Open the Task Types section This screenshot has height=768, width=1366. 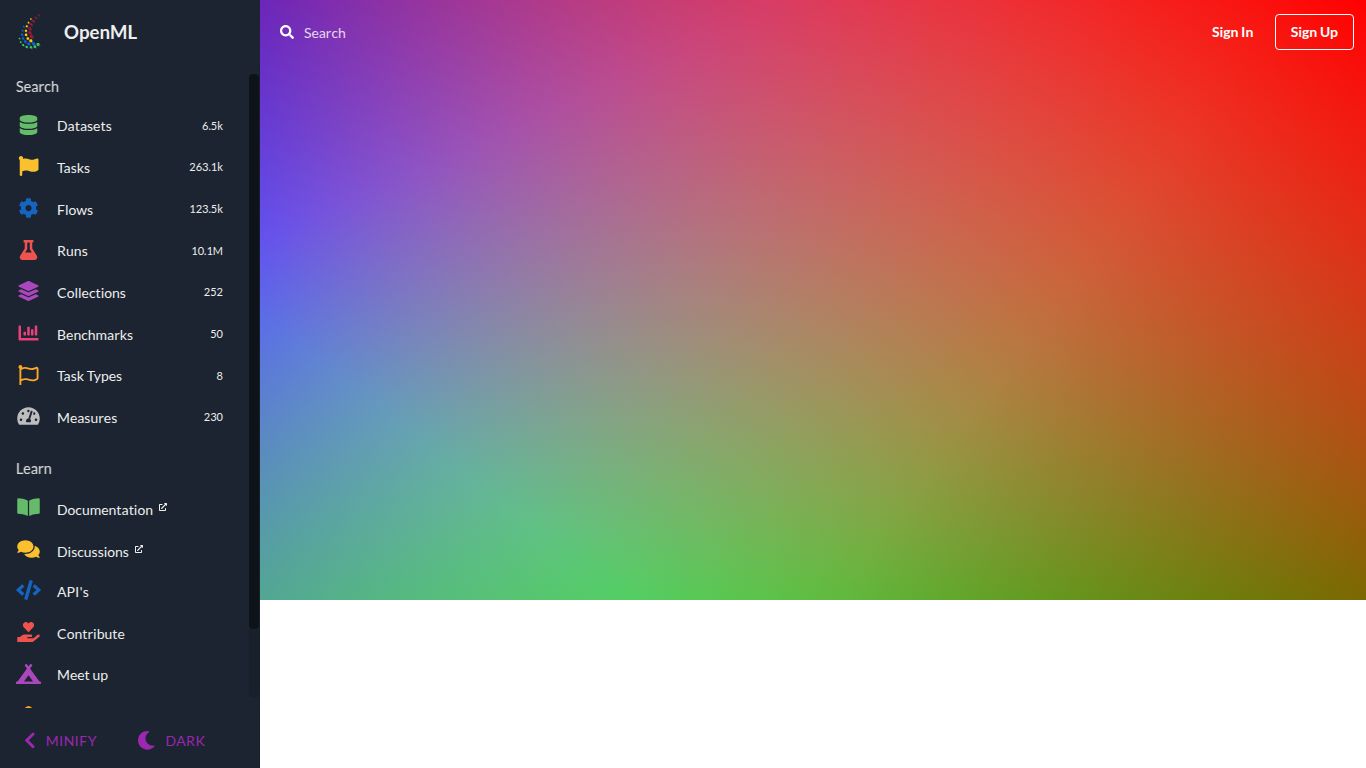(89, 375)
